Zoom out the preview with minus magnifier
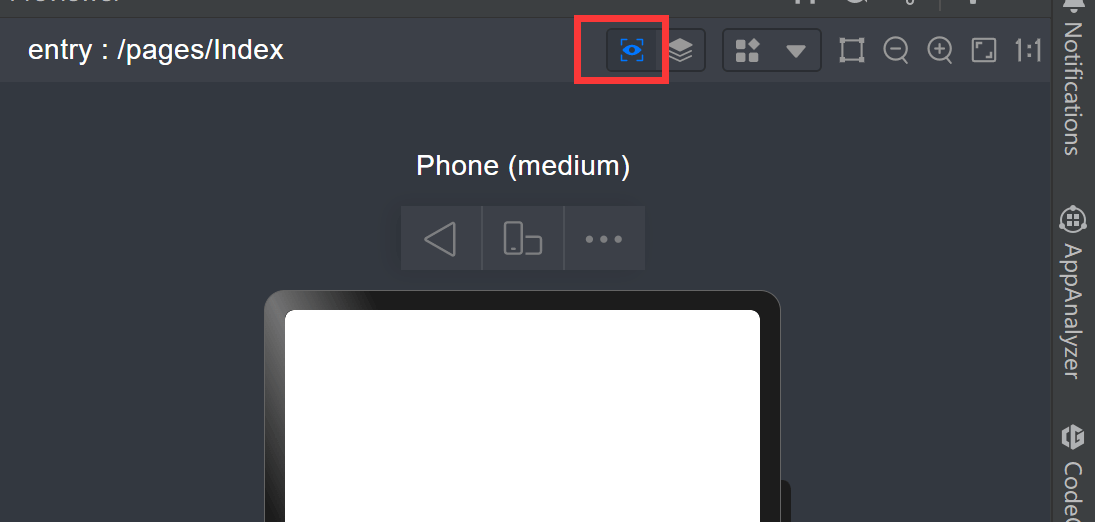This screenshot has height=522, width=1095. pos(895,50)
